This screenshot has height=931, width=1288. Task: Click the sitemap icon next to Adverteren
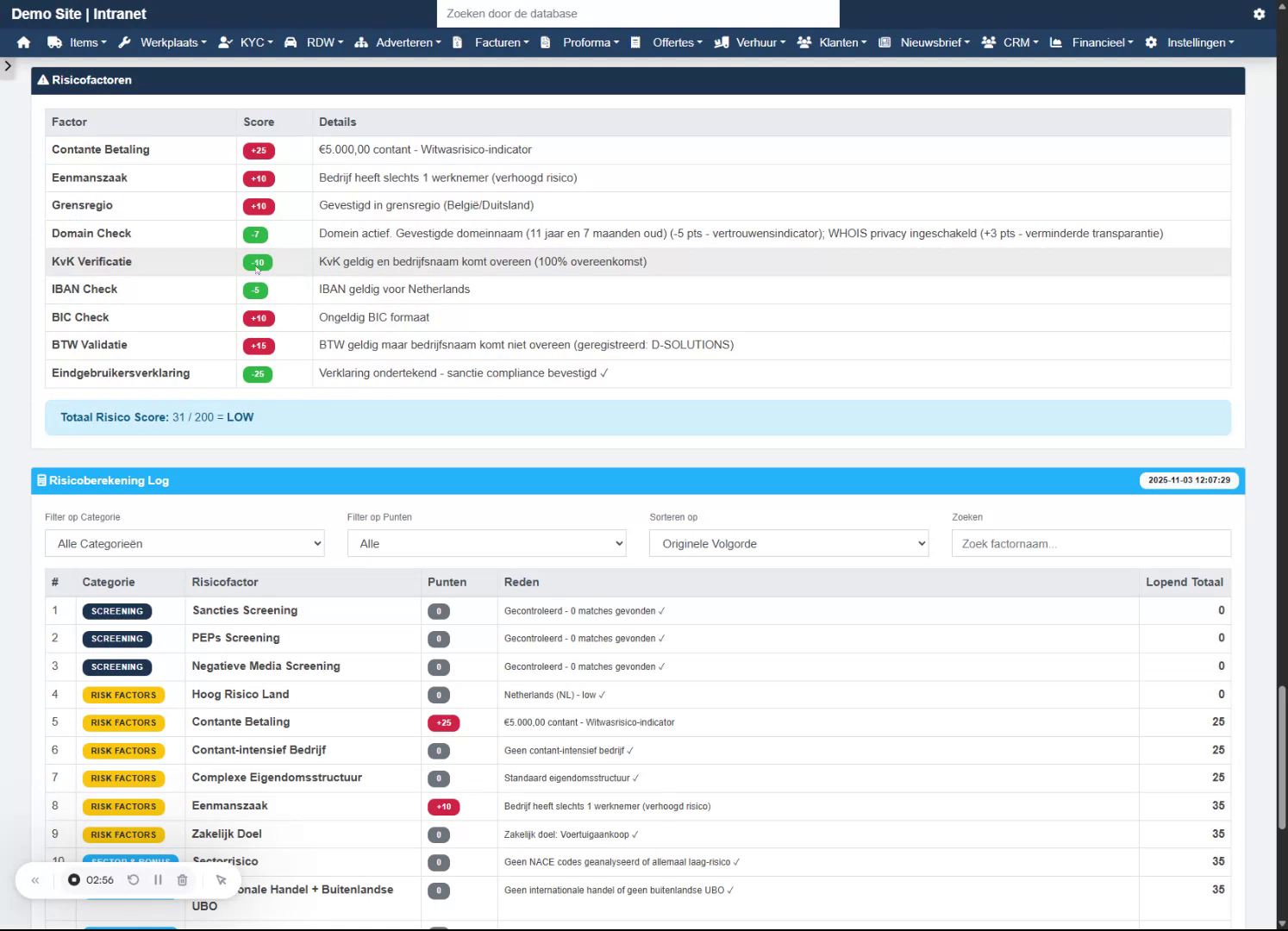tap(361, 42)
